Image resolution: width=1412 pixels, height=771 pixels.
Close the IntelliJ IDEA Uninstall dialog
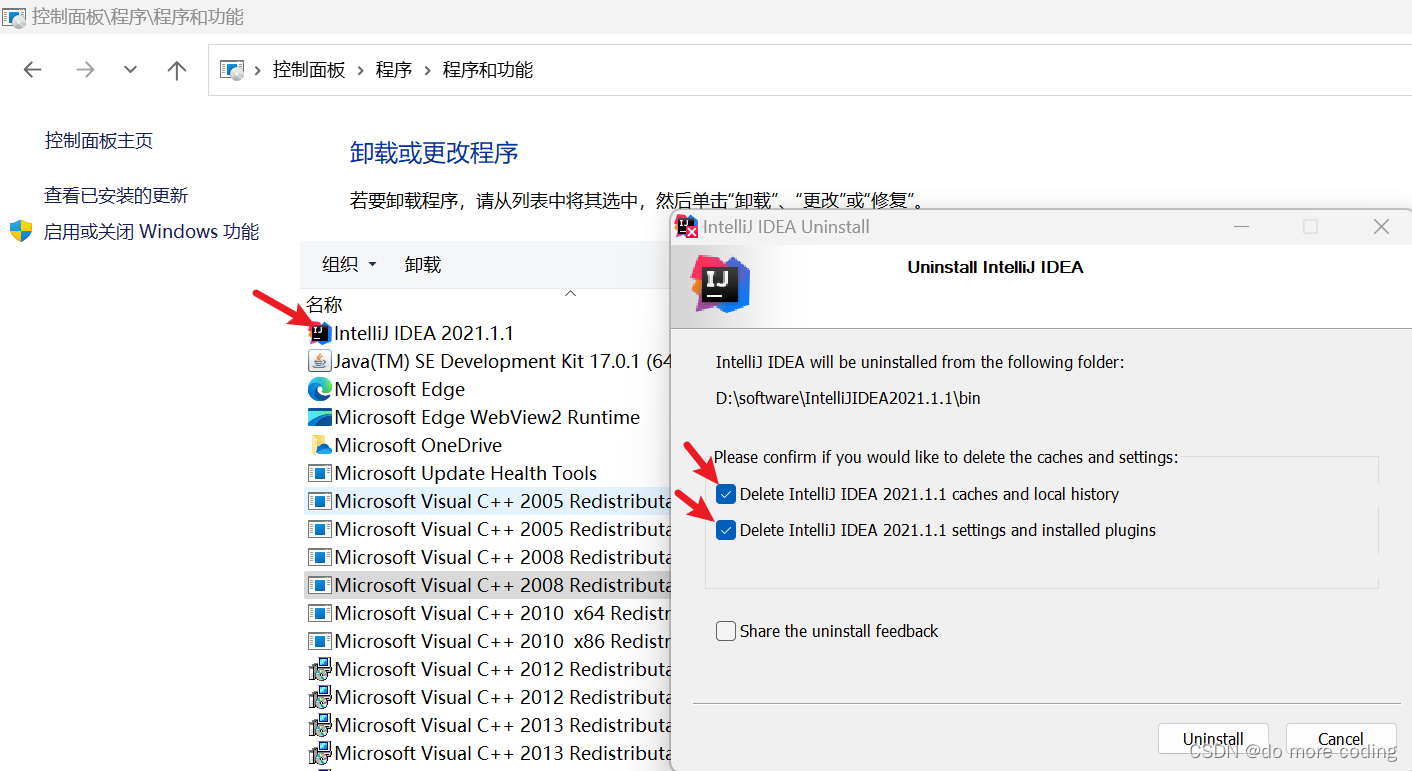(x=1381, y=227)
